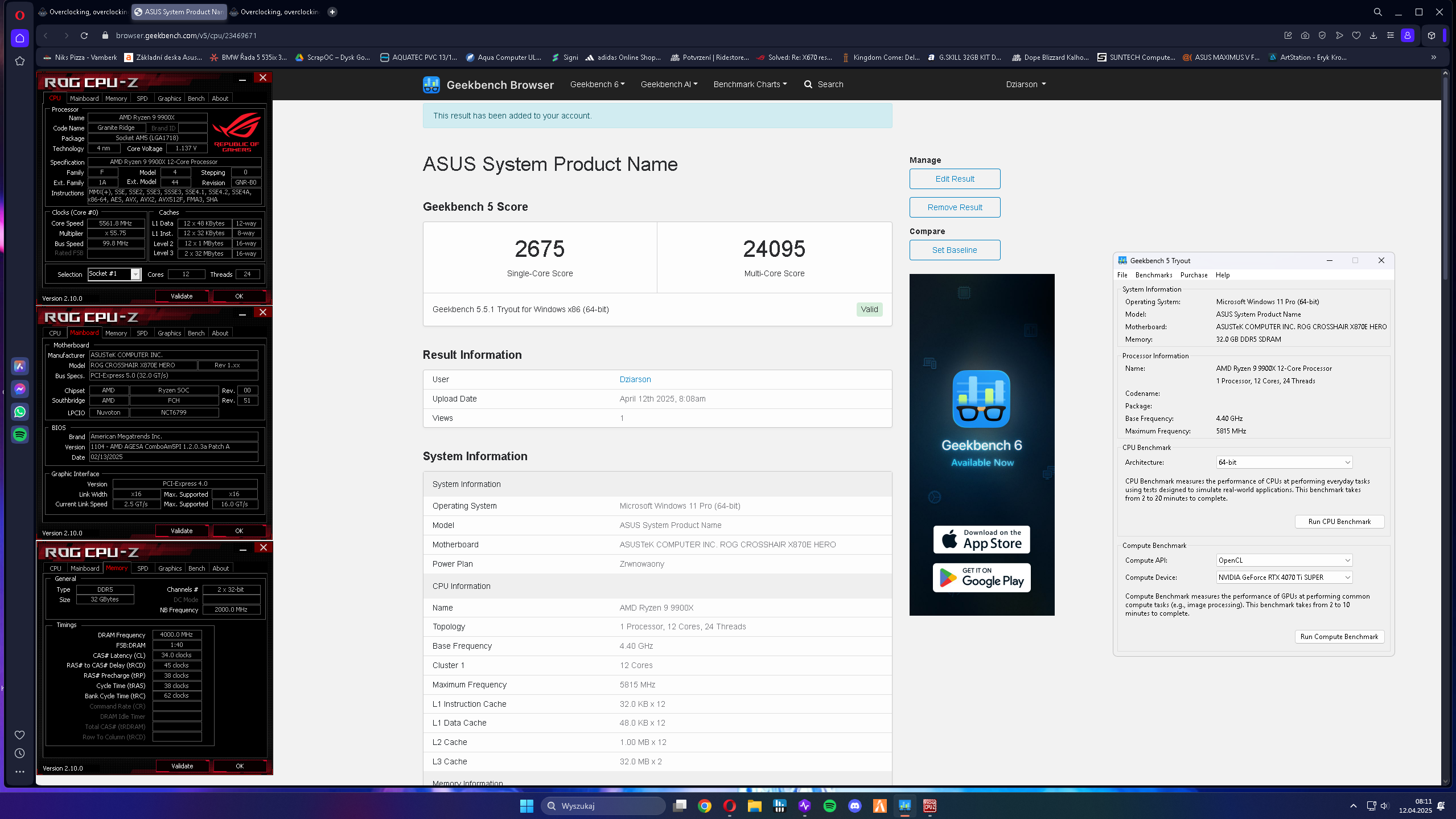Click Remove Result button
The height and width of the screenshot is (819, 1456).
955,207
